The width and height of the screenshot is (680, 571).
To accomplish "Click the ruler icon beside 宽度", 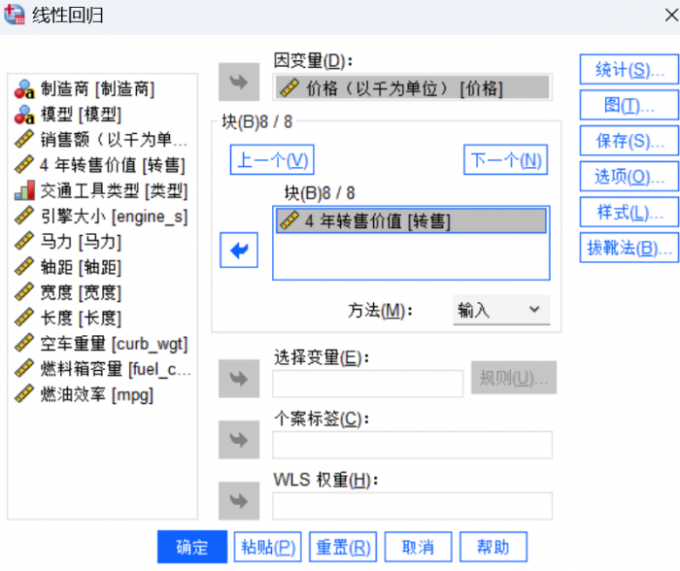I will [x=24, y=293].
